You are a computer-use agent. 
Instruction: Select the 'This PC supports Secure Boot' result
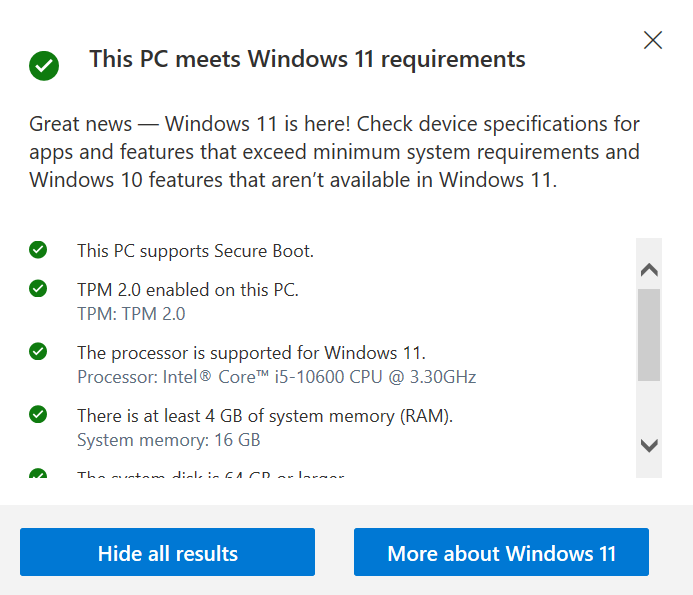pos(195,251)
